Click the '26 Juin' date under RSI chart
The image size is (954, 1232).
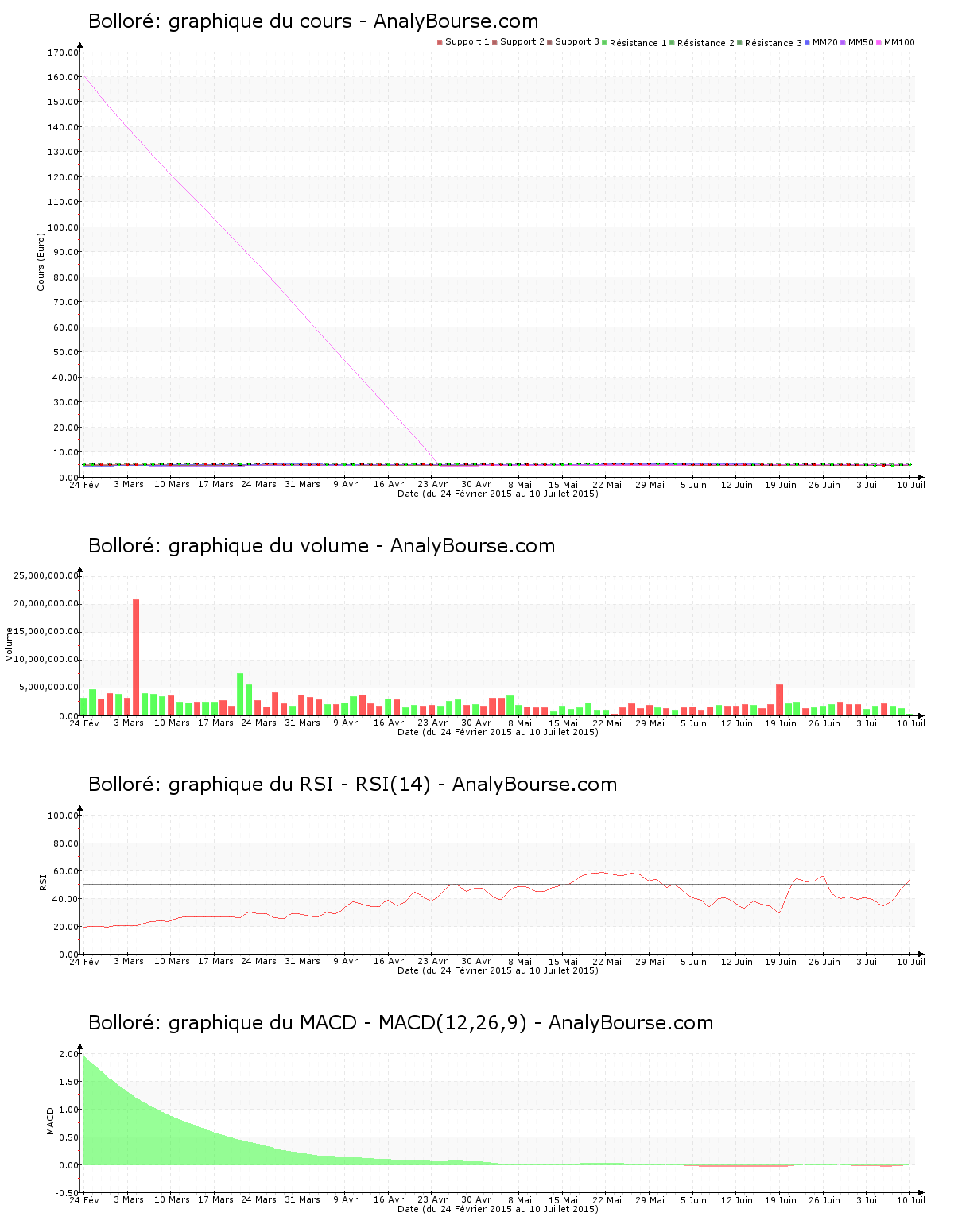[824, 961]
